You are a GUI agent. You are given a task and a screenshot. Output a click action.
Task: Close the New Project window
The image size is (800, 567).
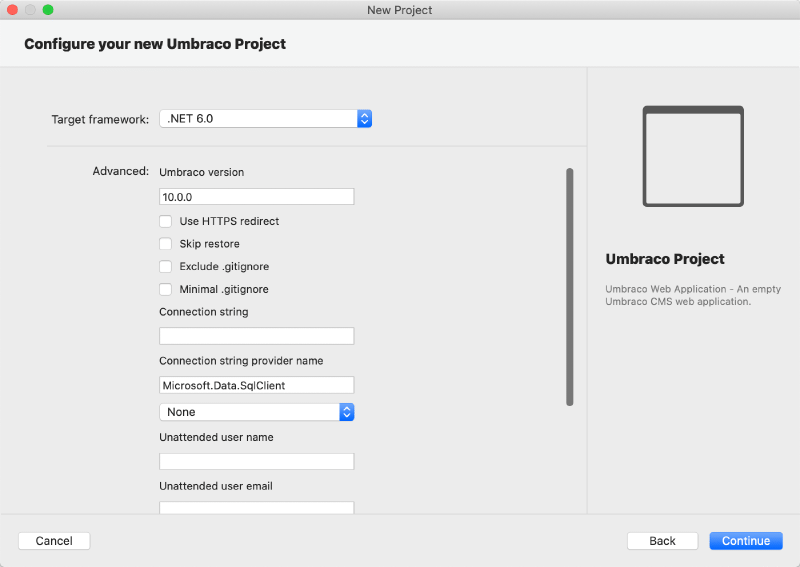coord(12,10)
